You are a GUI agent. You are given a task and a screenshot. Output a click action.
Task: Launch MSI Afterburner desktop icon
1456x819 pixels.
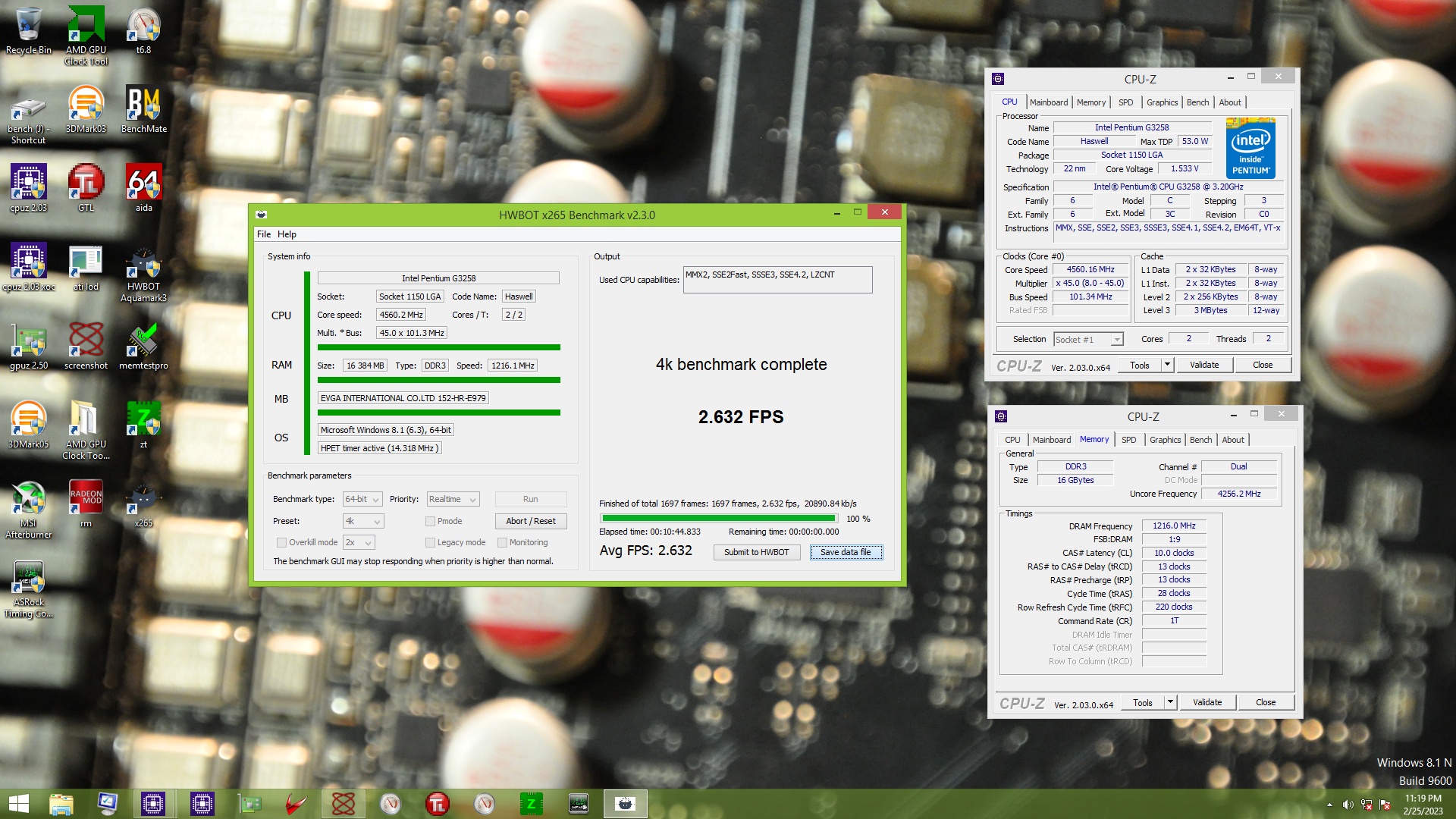click(x=29, y=508)
